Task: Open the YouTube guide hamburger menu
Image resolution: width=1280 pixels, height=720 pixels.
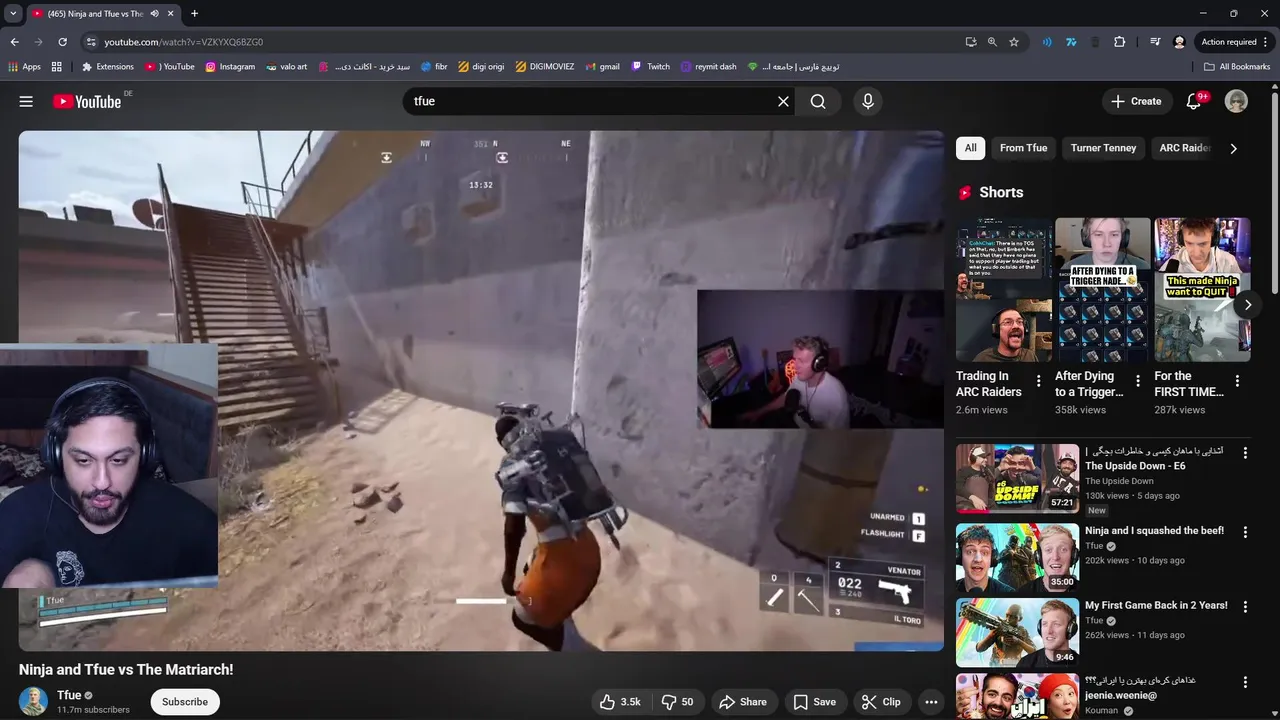Action: click(x=26, y=101)
